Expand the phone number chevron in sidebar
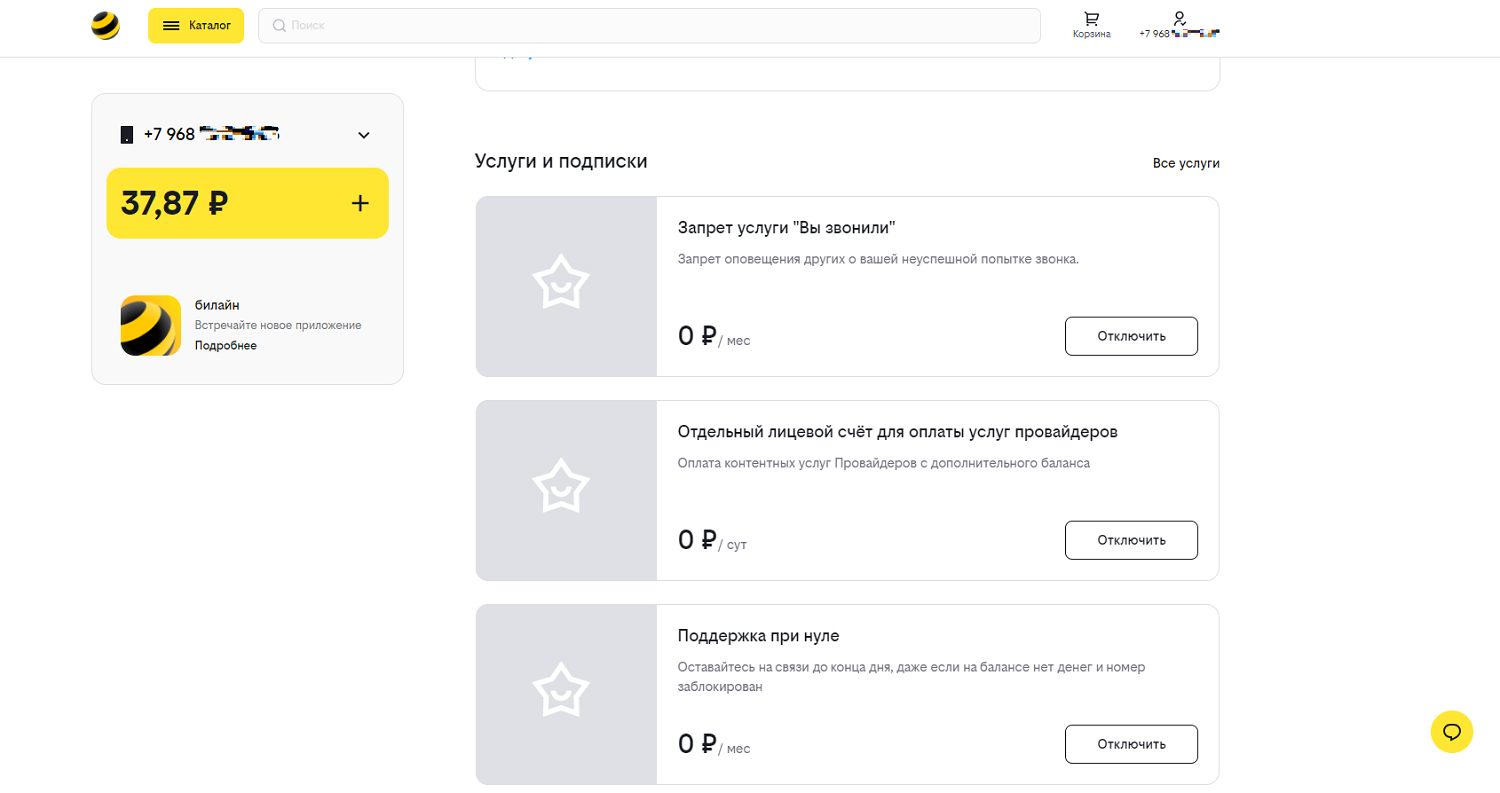 (x=364, y=135)
